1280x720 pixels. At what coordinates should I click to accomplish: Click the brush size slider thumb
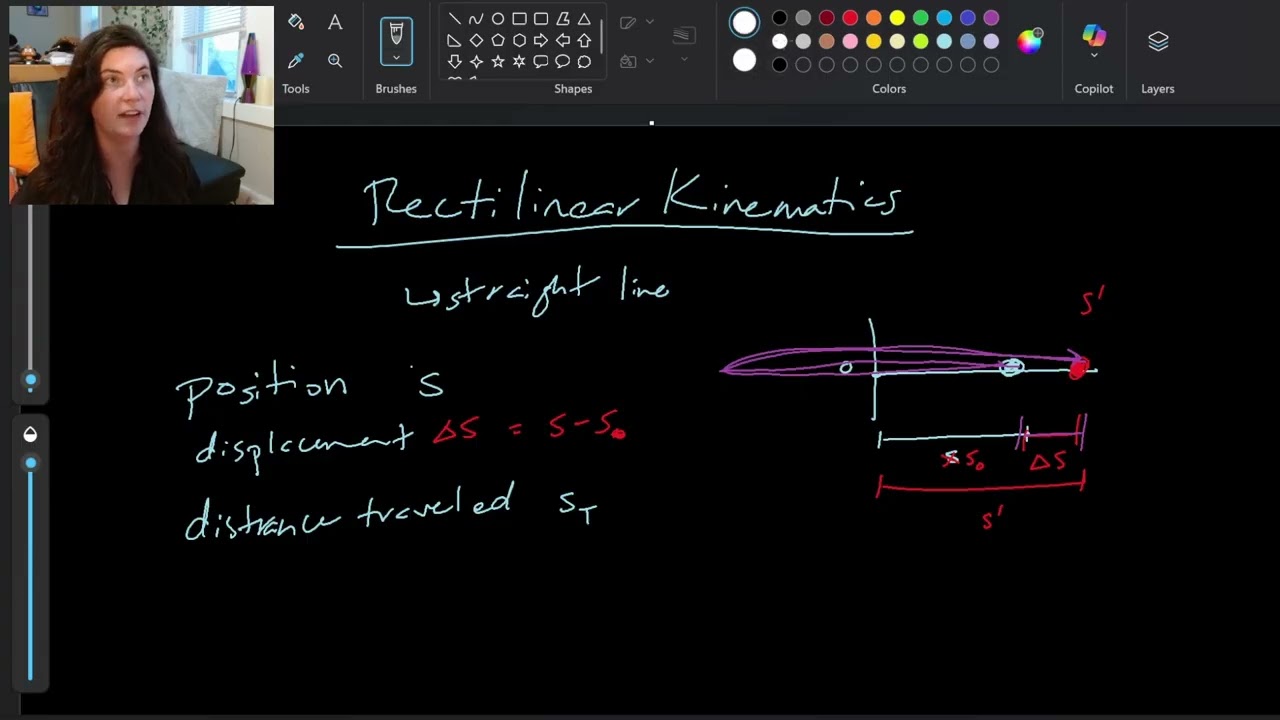pos(30,380)
